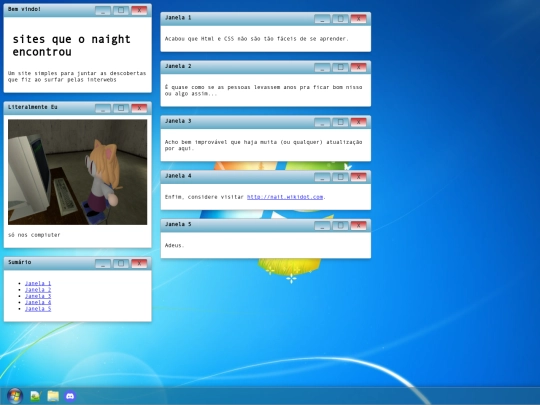Screen dimensions: 540x405
Task: Click the "Bem vindo!" title bar text
Action: click(x=24, y=9)
